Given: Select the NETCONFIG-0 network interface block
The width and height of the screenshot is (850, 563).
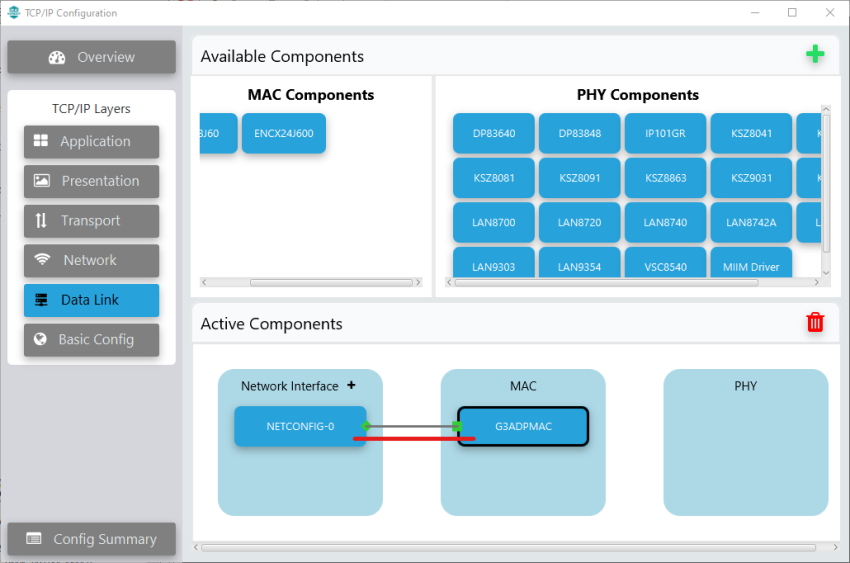Looking at the screenshot, I should coord(300,426).
